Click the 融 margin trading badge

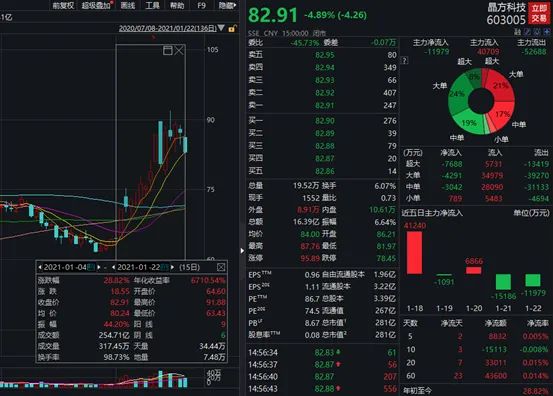coord(517,32)
